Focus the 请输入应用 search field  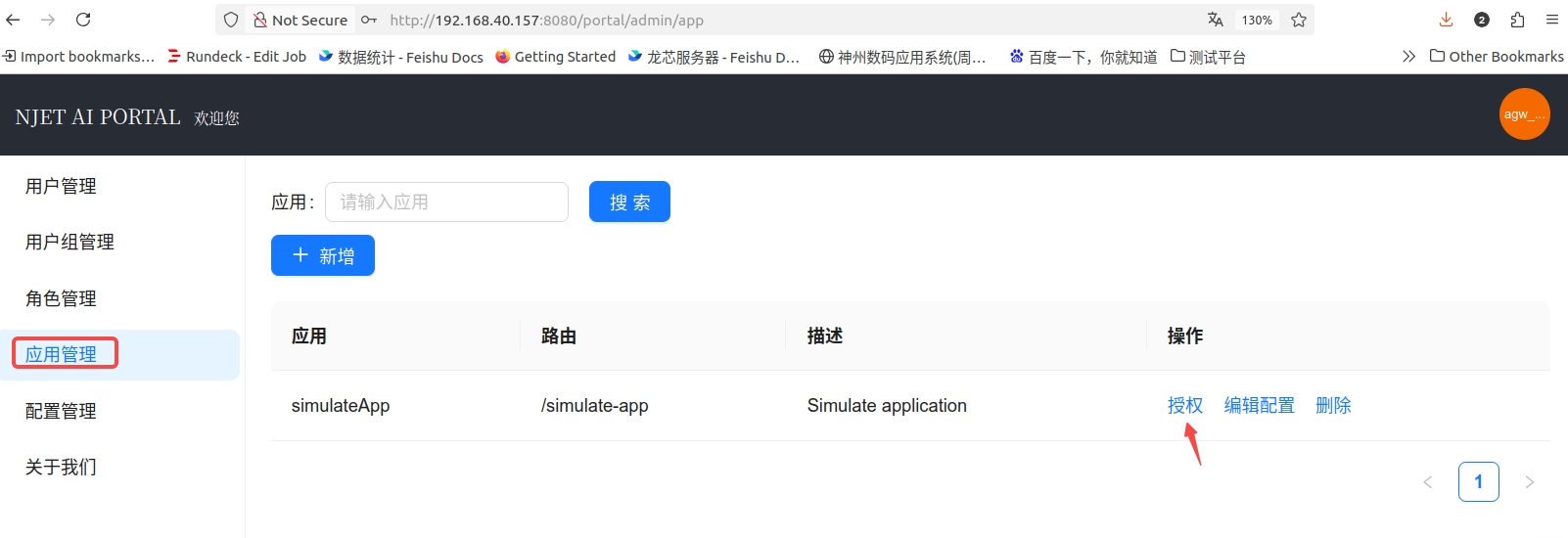coord(446,202)
